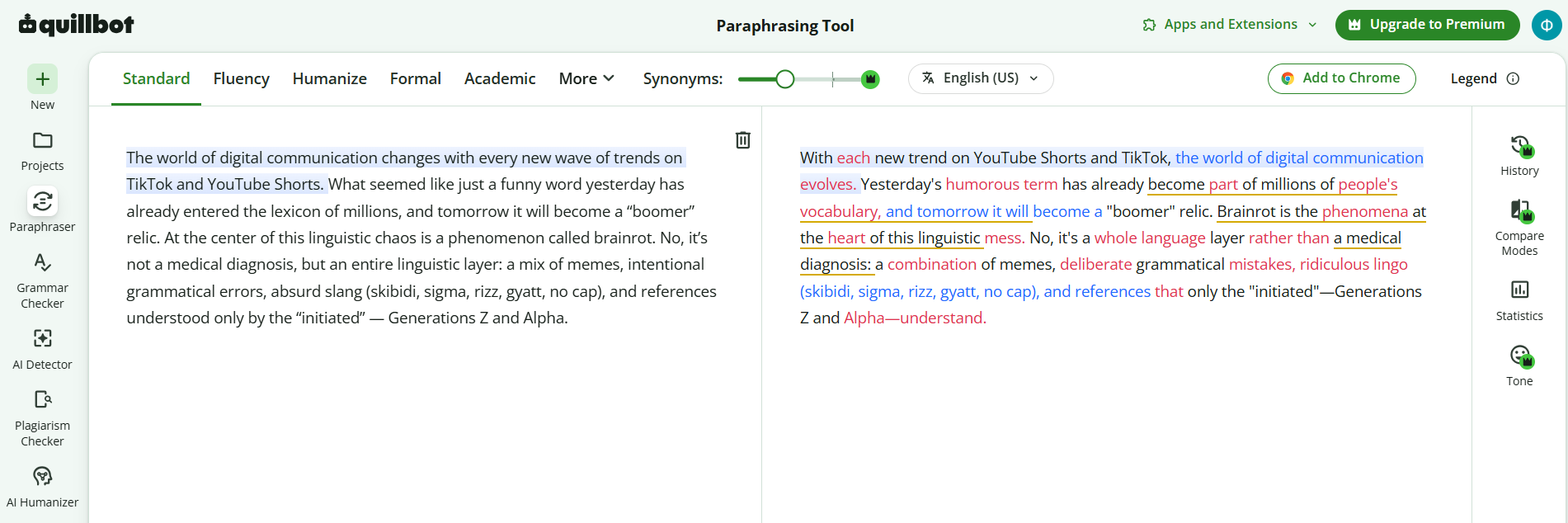Viewport: 1568px width, 523px height.
Task: Click the QuillBot logo
Action: tap(76, 25)
